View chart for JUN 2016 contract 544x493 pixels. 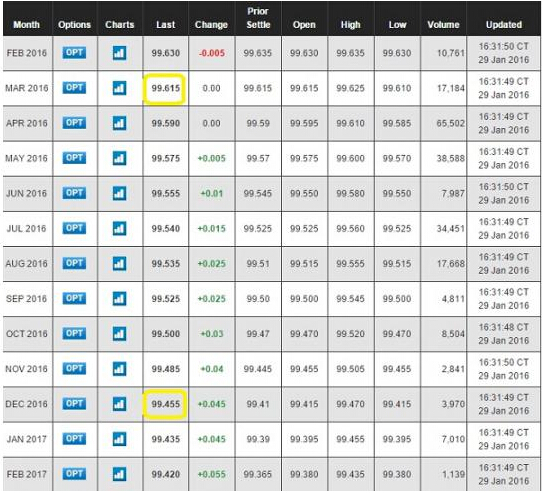click(119, 194)
